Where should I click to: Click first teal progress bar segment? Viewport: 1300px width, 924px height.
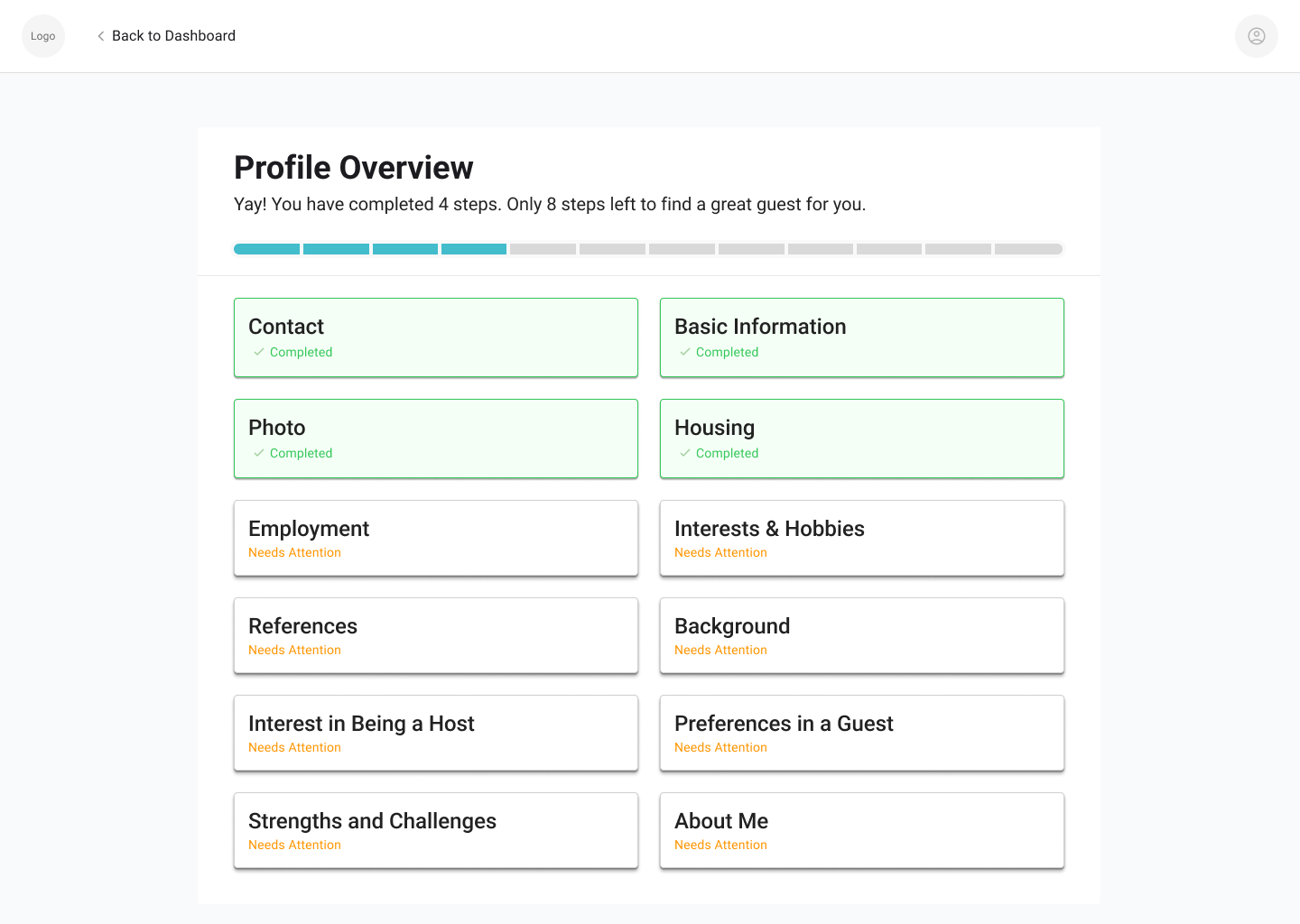point(266,249)
